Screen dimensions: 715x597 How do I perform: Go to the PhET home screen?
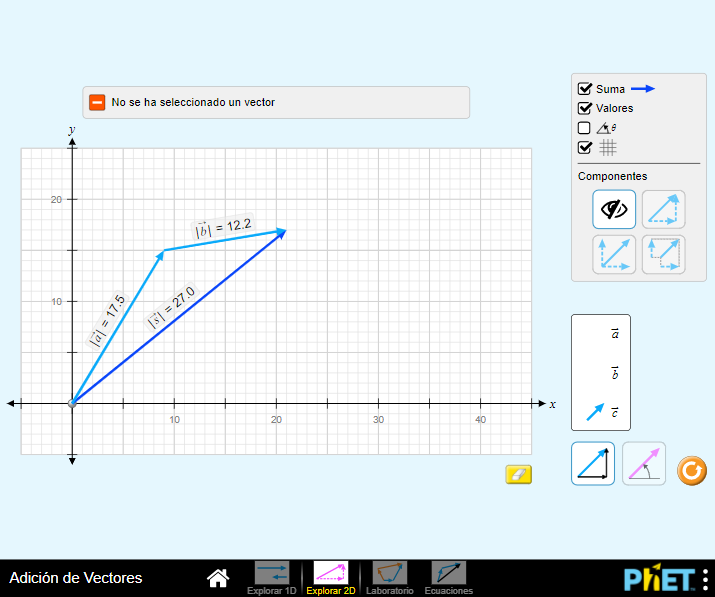pyautogui.click(x=218, y=577)
